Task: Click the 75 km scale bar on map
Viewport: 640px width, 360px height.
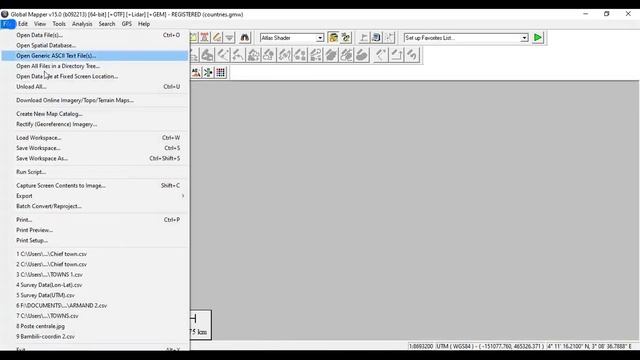Action: [x=201, y=325]
